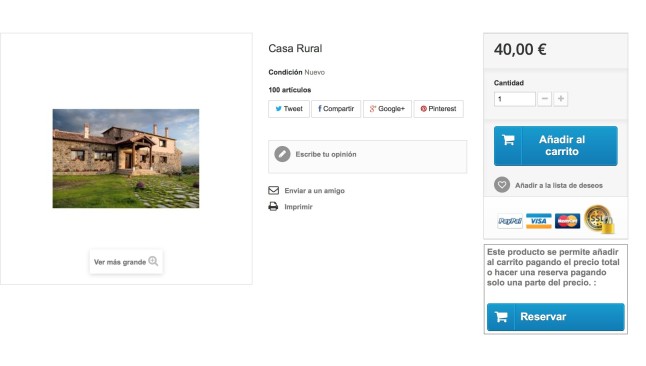Share on Google+ button

(x=387, y=109)
